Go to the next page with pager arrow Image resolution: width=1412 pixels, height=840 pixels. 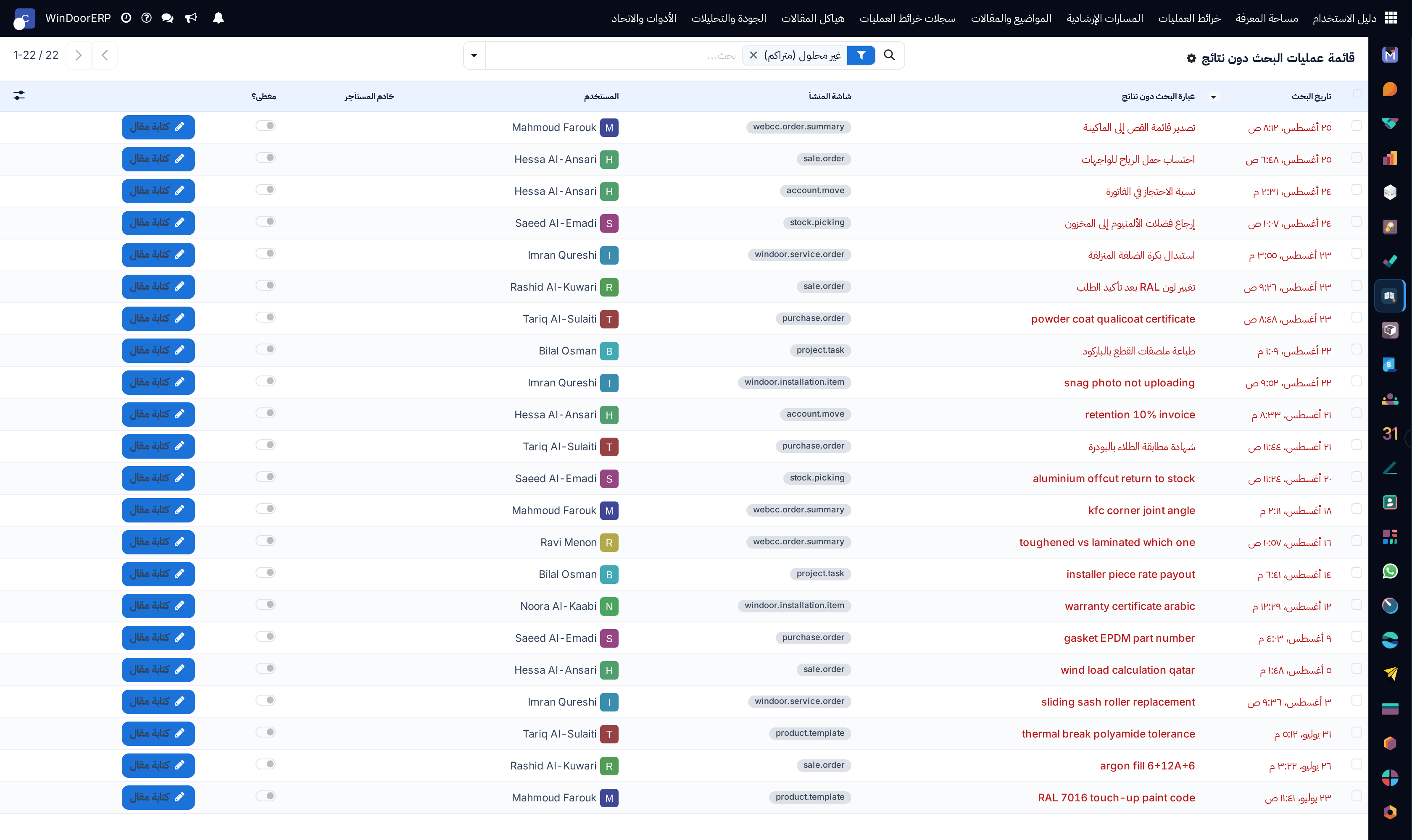tap(79, 55)
